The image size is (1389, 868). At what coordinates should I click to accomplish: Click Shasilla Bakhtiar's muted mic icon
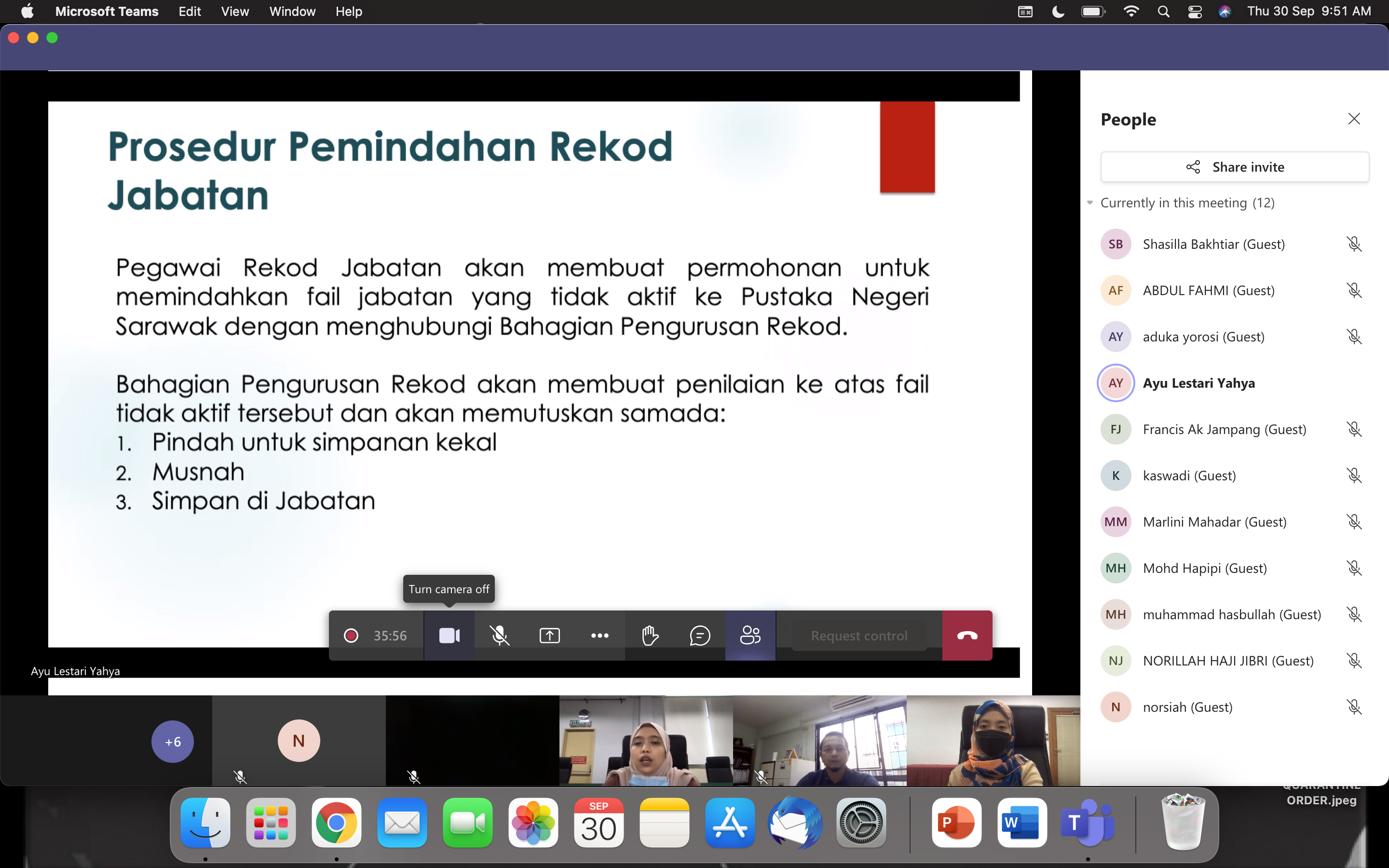coord(1354,244)
